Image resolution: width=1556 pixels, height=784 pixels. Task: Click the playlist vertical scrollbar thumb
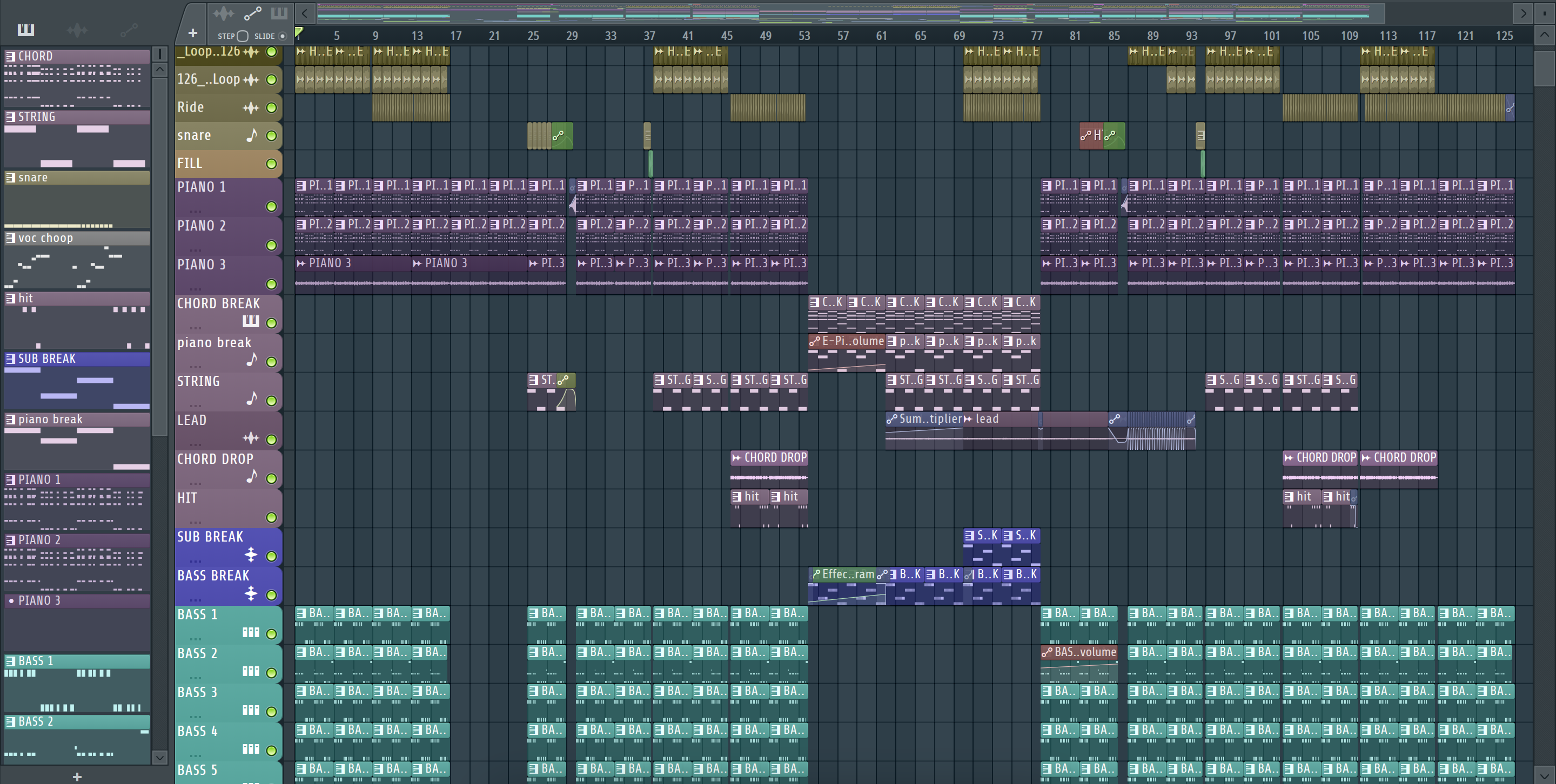pyautogui.click(x=1544, y=70)
